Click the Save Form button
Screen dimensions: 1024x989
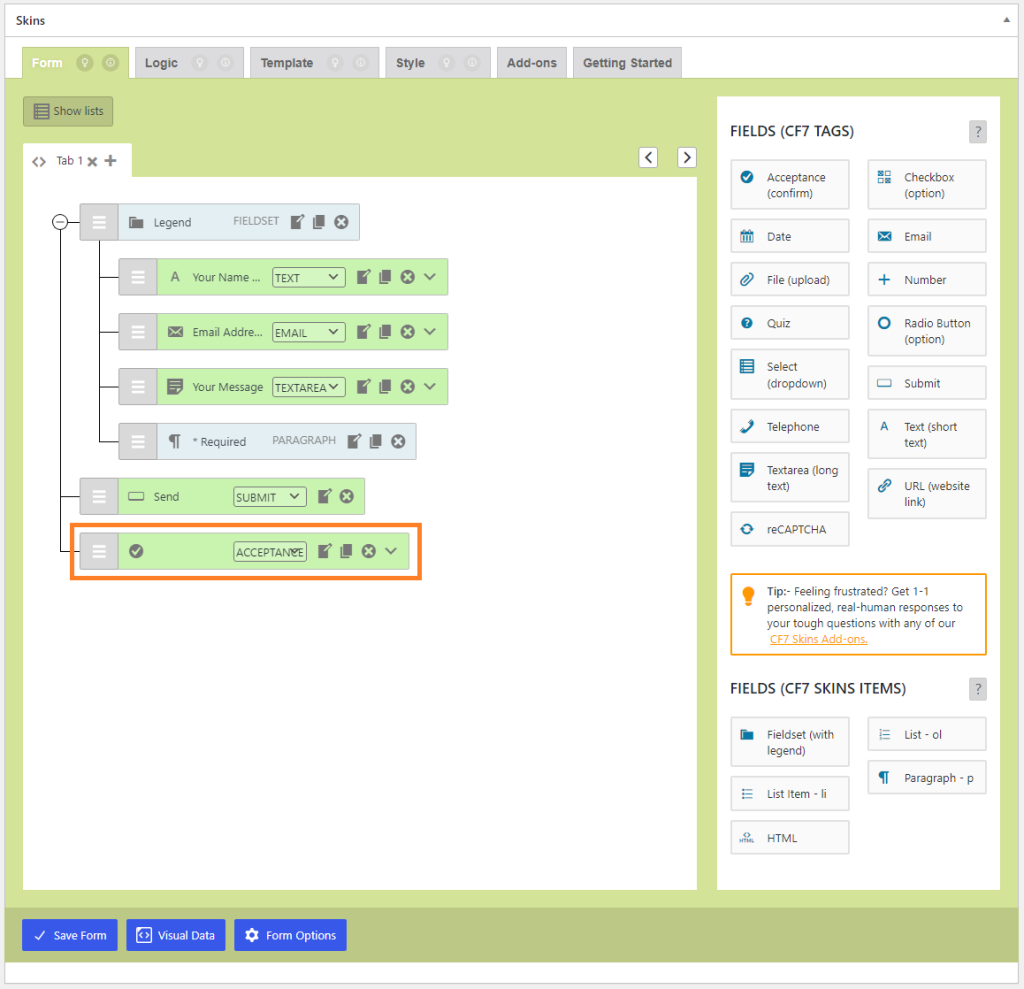pyautogui.click(x=70, y=935)
